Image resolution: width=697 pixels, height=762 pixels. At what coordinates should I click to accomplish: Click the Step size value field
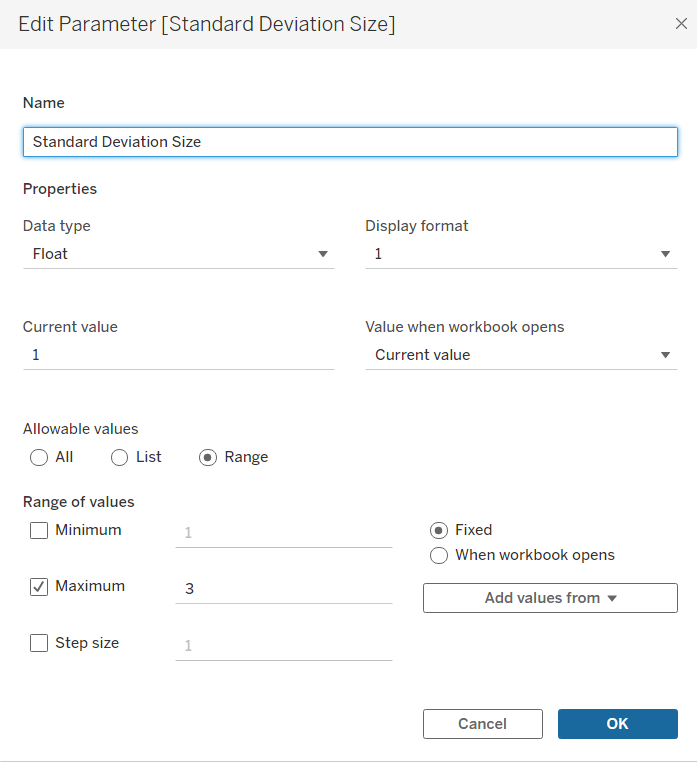point(283,646)
